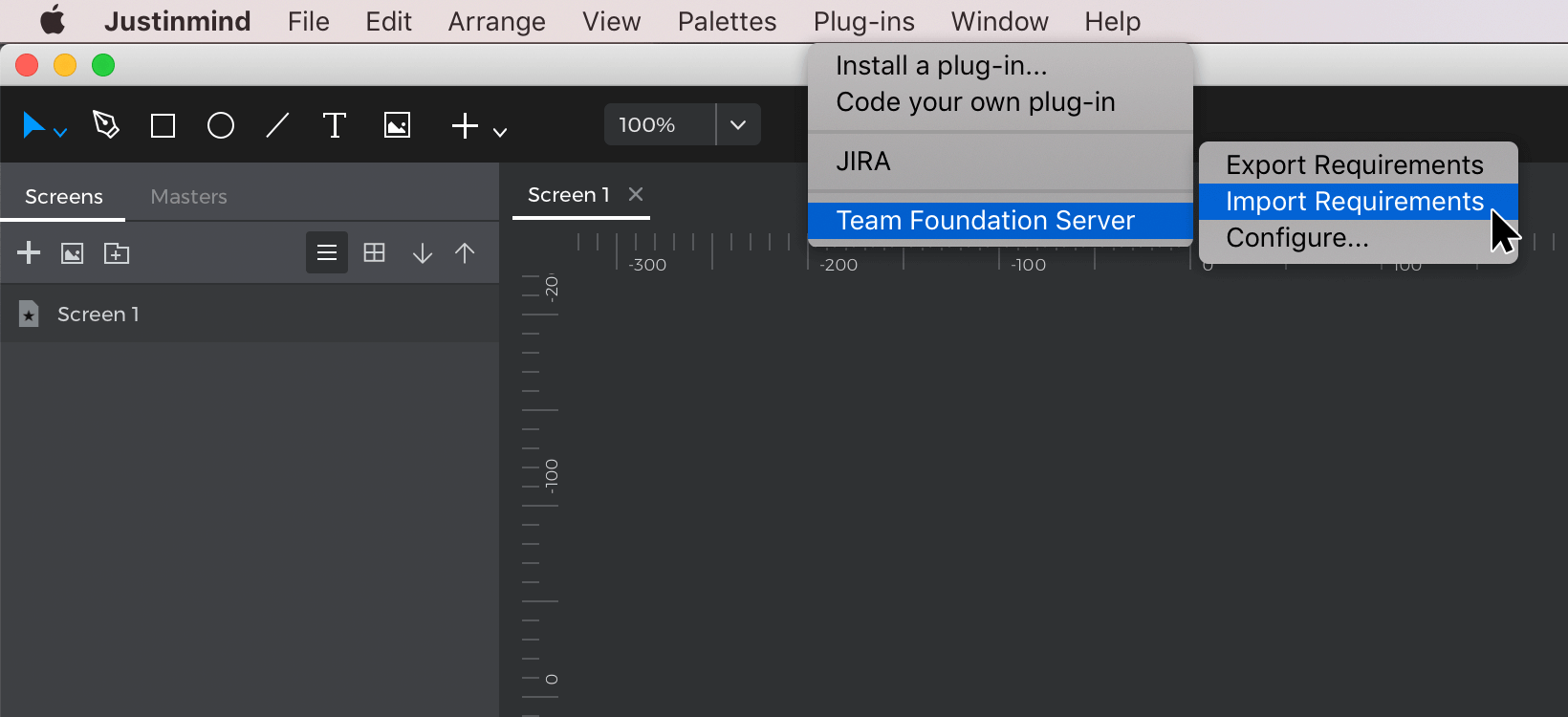
Task: Choose Export Requirements
Action: click(x=1359, y=164)
